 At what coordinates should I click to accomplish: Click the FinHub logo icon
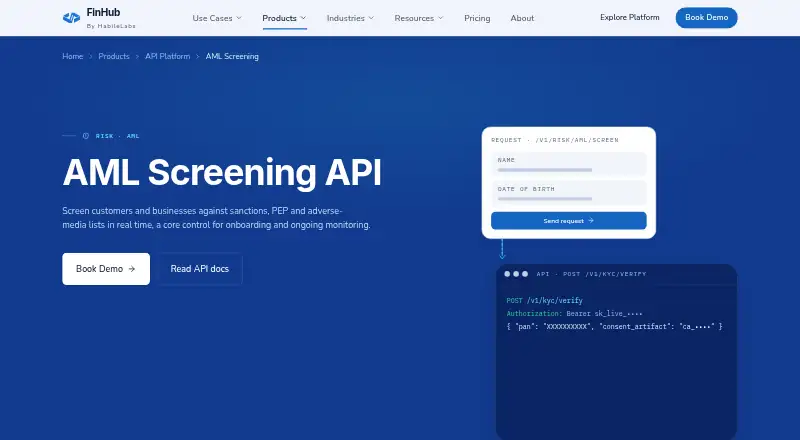(x=71, y=18)
